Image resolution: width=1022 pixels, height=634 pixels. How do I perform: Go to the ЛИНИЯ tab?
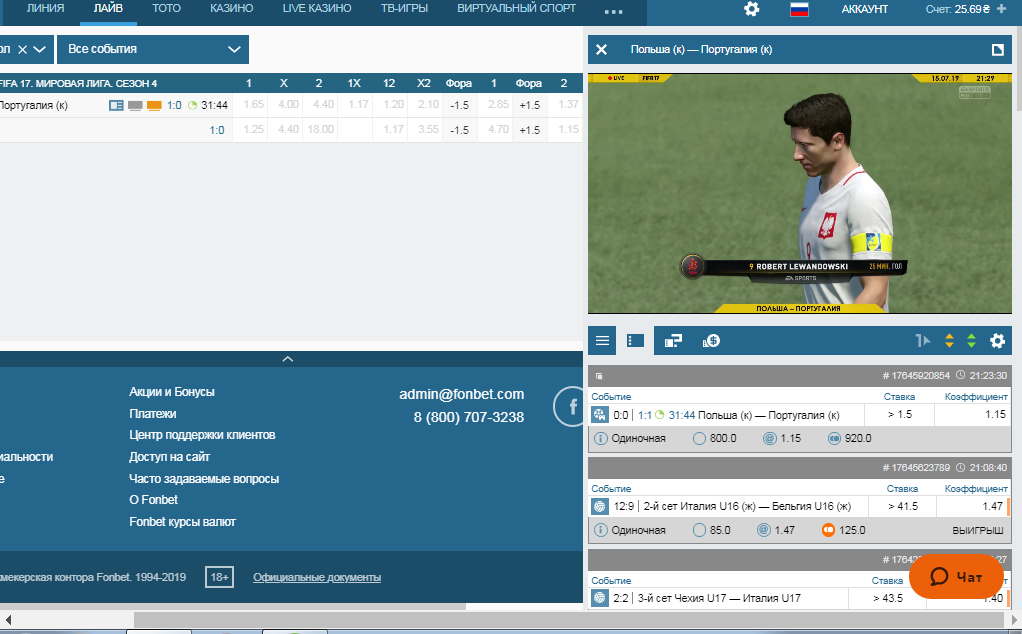click(x=45, y=8)
